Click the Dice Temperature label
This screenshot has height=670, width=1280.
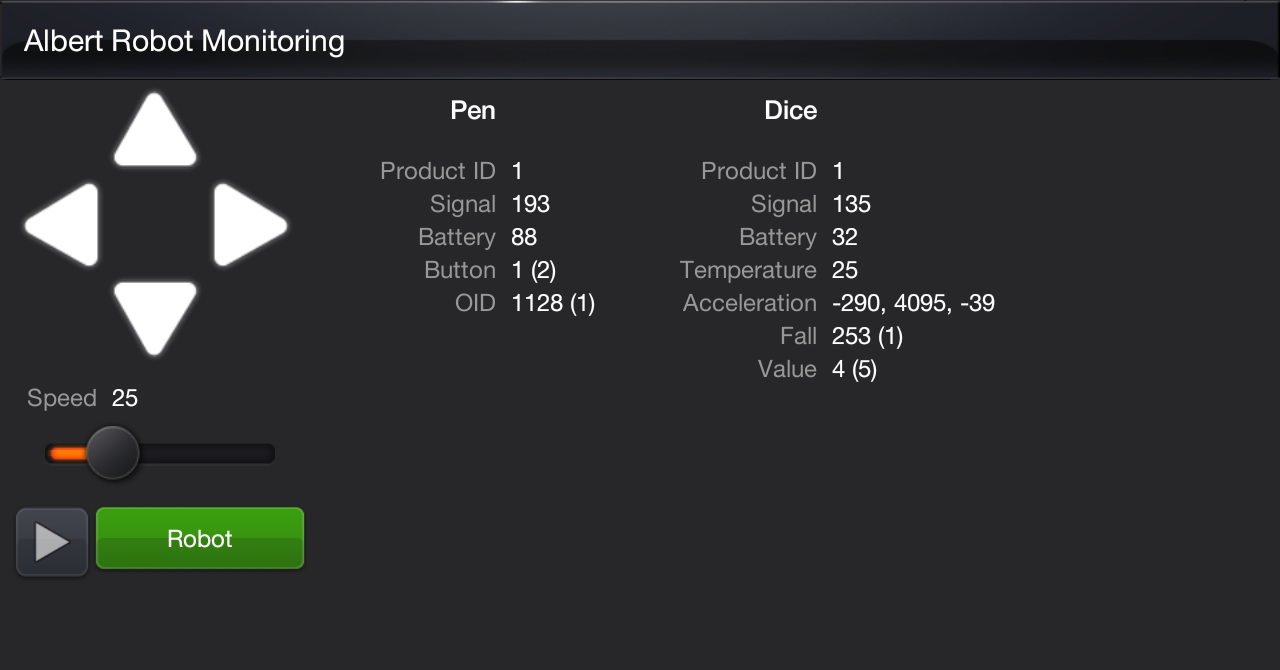coord(748,270)
